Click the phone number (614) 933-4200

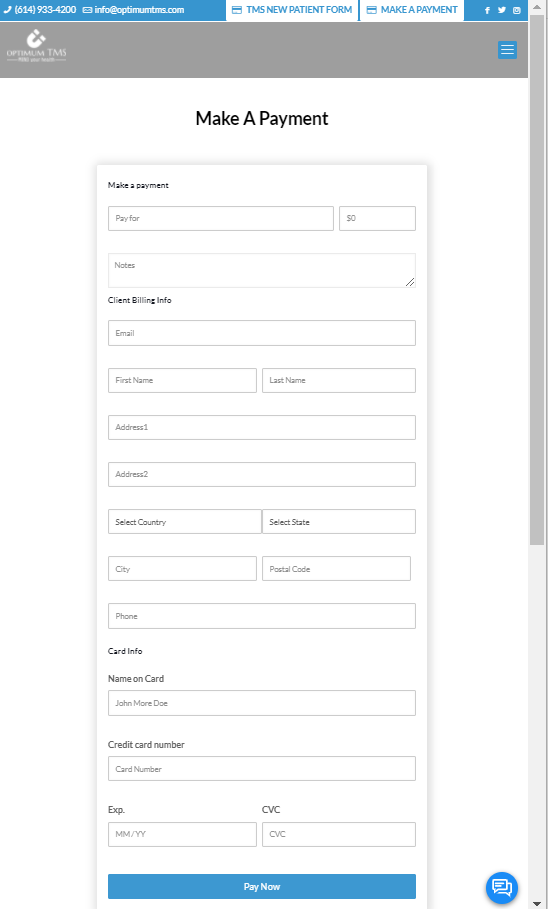[39, 10]
